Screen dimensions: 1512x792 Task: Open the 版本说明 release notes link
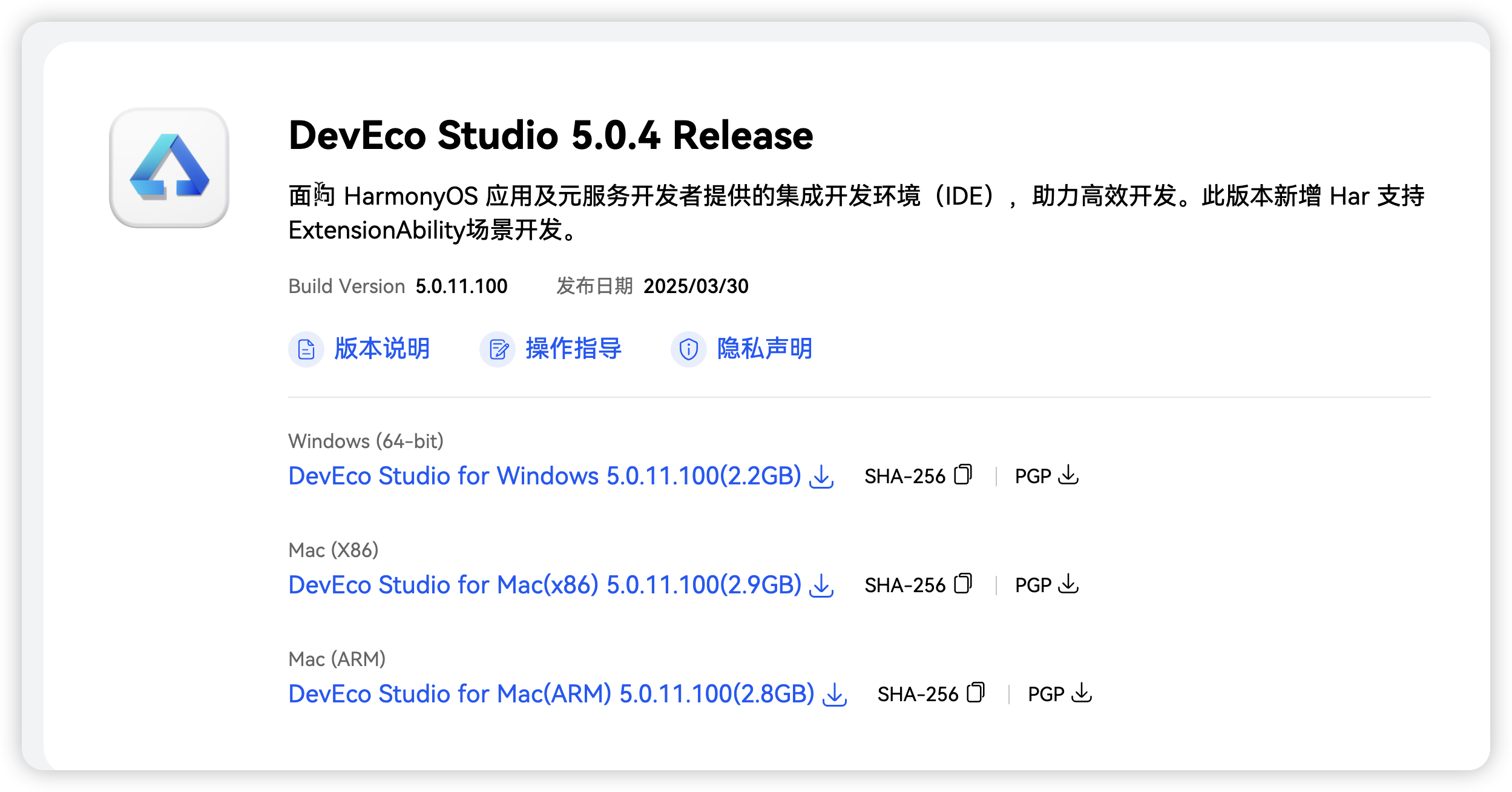point(382,349)
